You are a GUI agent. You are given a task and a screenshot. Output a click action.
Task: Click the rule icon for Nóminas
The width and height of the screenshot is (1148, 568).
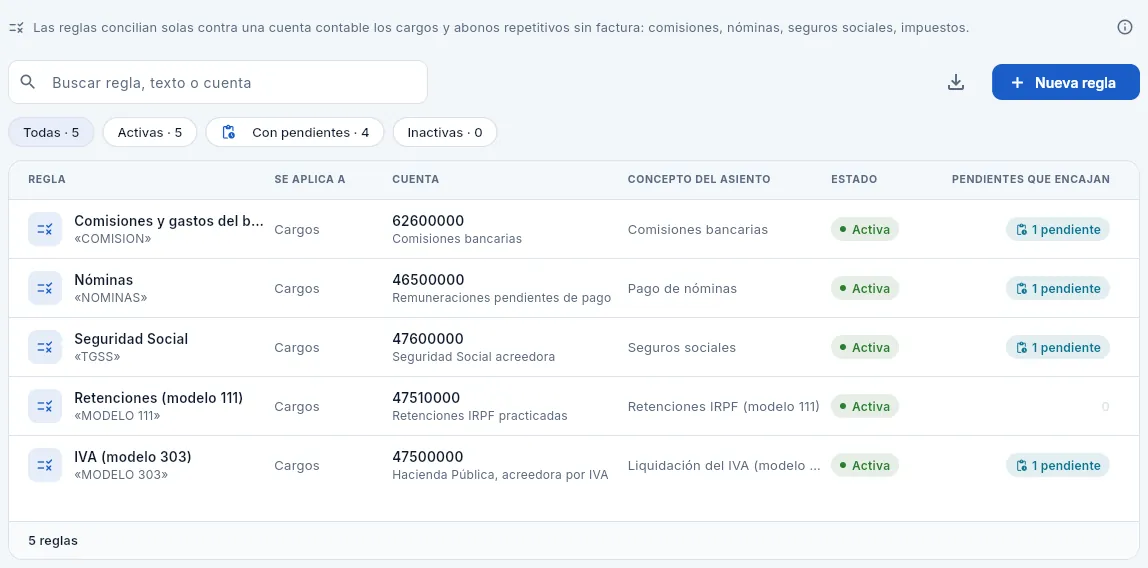point(45,288)
